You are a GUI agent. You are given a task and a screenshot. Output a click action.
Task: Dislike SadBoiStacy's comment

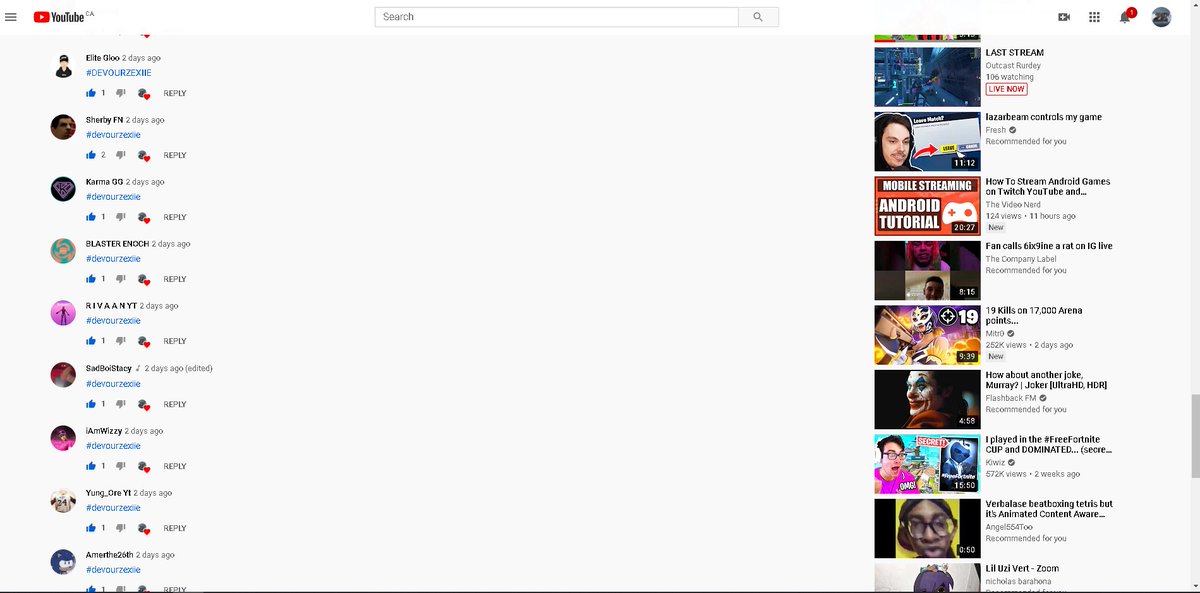click(x=120, y=404)
